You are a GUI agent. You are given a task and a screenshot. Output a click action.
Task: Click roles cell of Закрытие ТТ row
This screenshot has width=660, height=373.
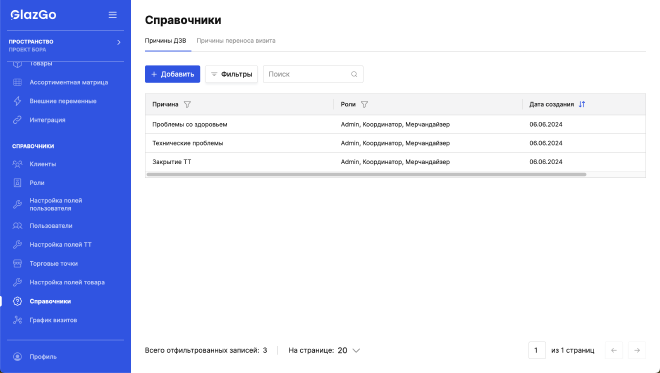pos(395,162)
